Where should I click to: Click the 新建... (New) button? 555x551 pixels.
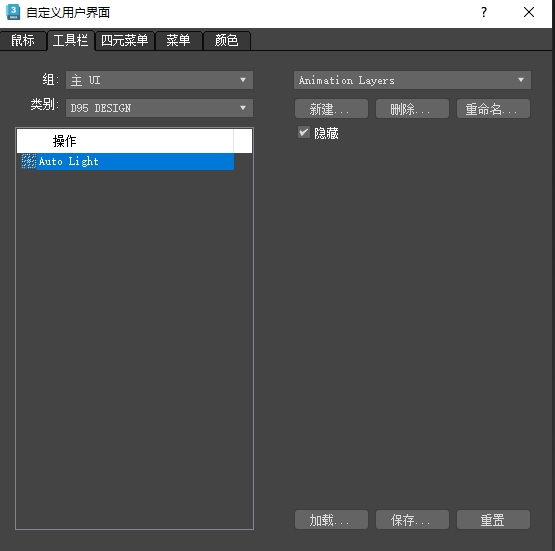331,109
